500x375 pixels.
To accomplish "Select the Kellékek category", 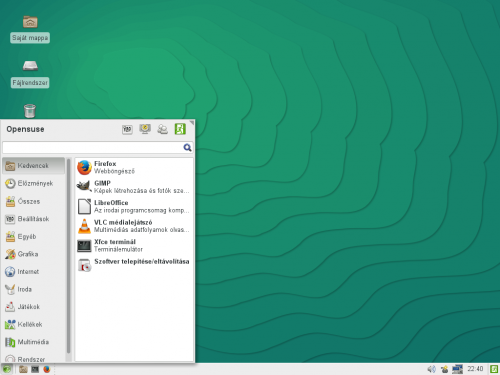I will (34, 324).
